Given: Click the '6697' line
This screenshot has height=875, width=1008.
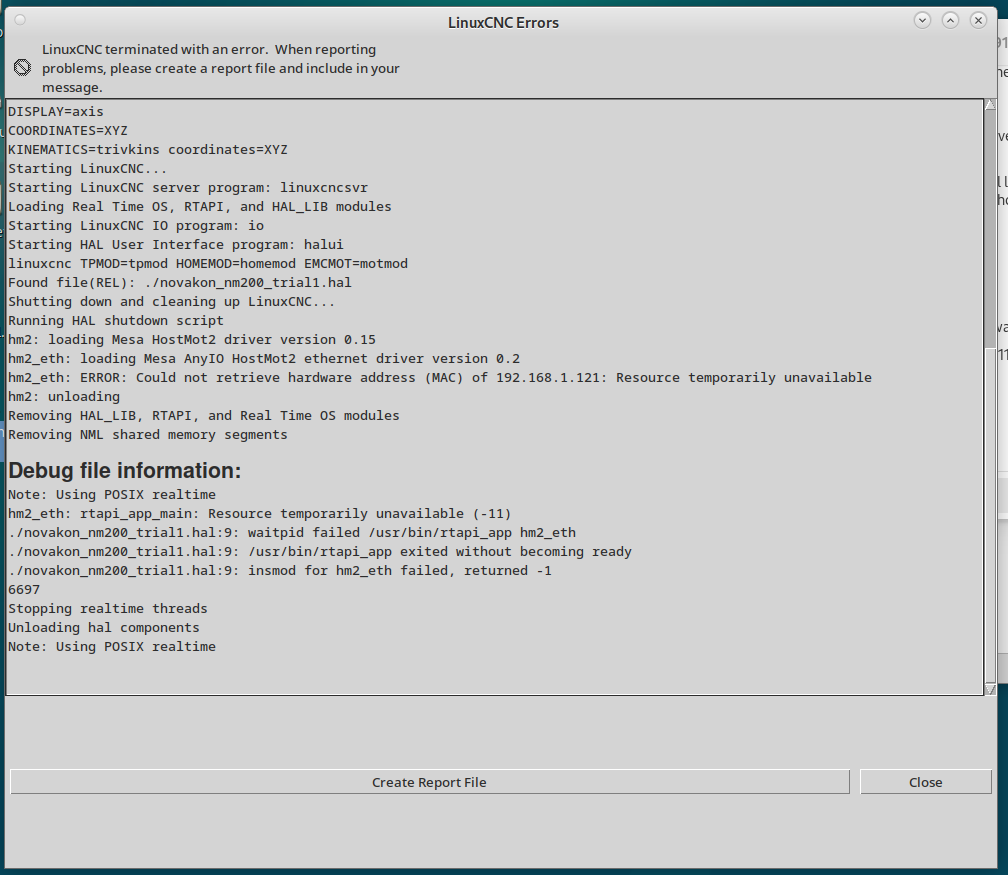Looking at the screenshot, I should tap(24, 590).
